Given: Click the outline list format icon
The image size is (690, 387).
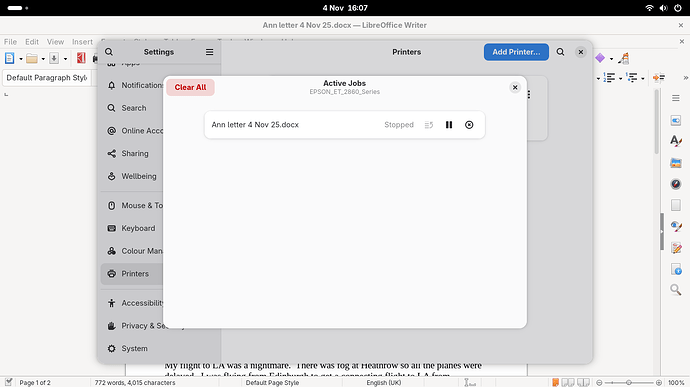Looking at the screenshot, I should [632, 78].
